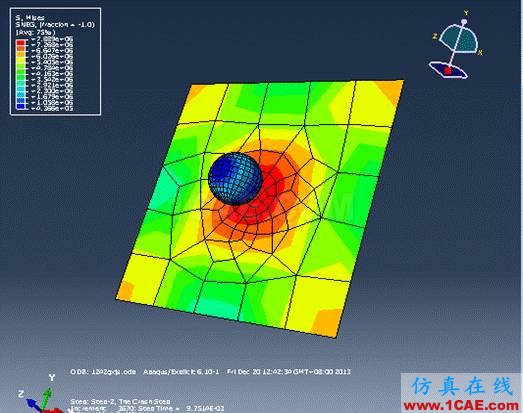The image size is (523, 413).
Task: Click the blue Z axis of the triad
Action: pyautogui.click(x=33, y=404)
